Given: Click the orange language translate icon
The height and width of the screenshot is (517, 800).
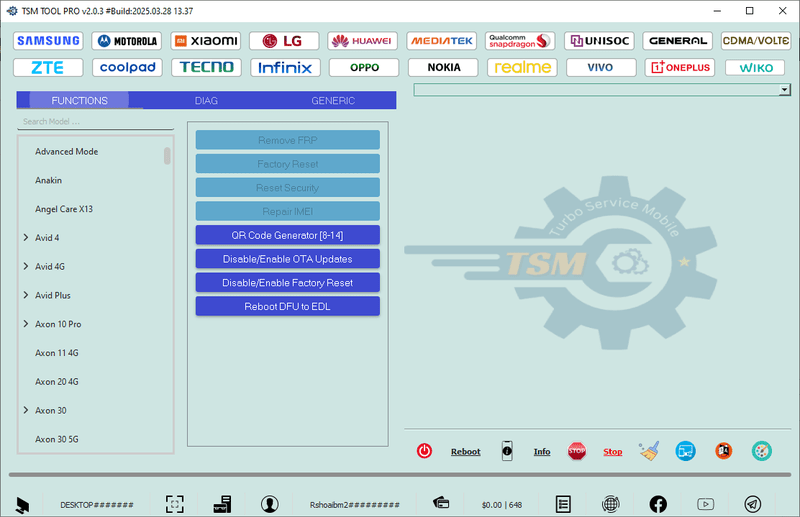Looking at the screenshot, I should click(x=723, y=451).
